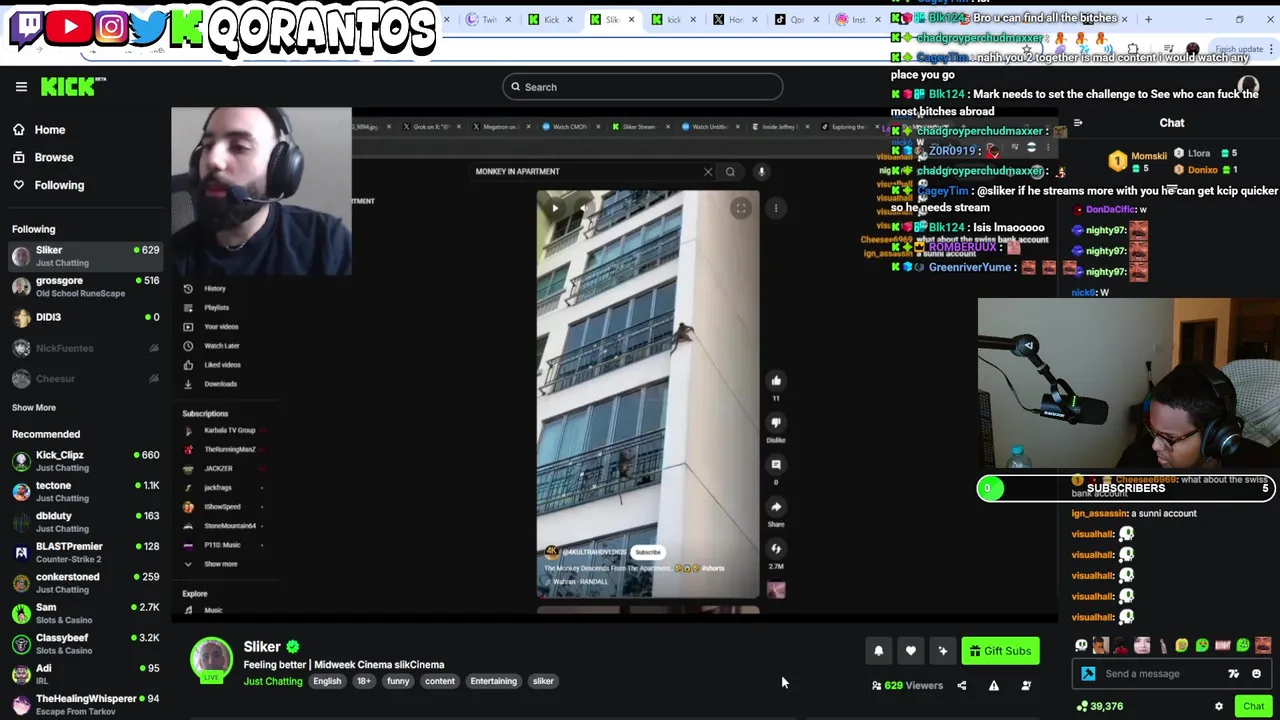Open chat settings gear icon
The width and height of the screenshot is (1280, 720).
click(x=1219, y=707)
